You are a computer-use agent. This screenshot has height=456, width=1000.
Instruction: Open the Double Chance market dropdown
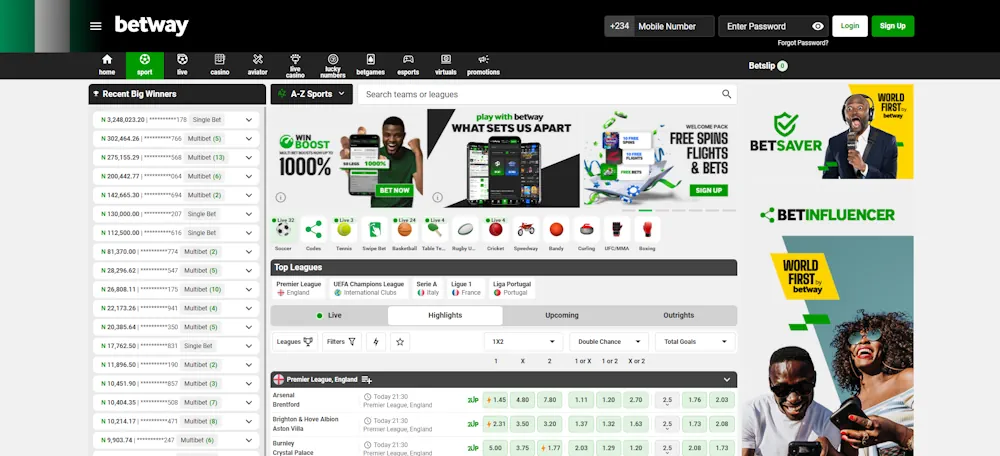pyautogui.click(x=609, y=342)
